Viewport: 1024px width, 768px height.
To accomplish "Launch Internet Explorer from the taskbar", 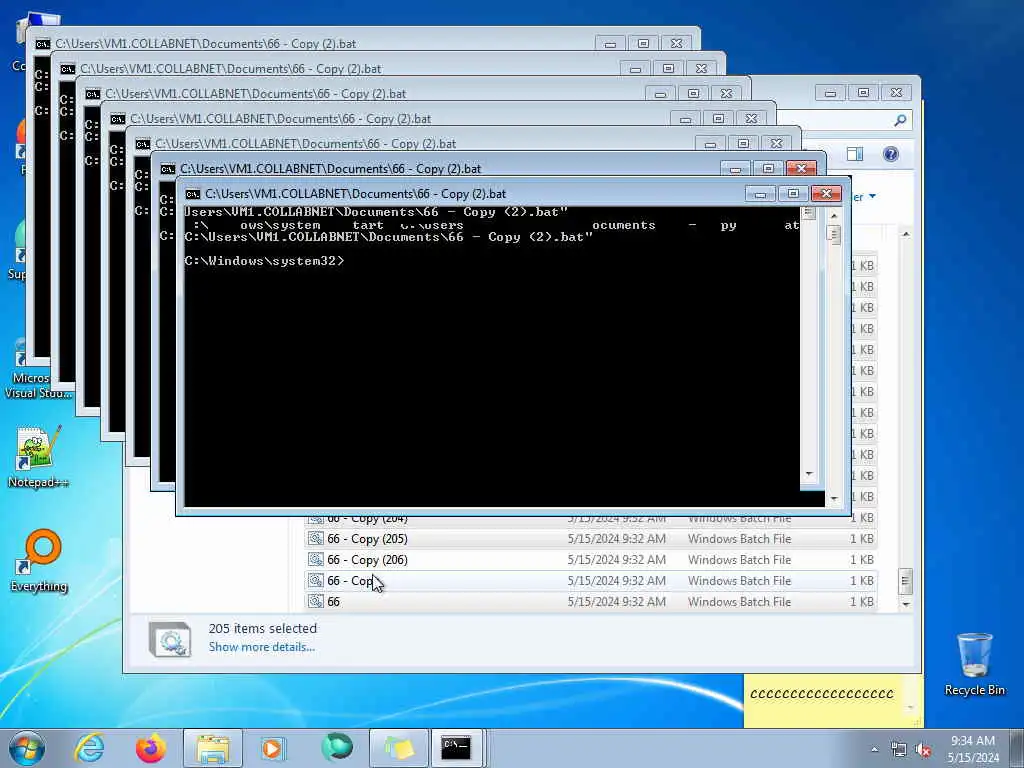I will point(89,748).
